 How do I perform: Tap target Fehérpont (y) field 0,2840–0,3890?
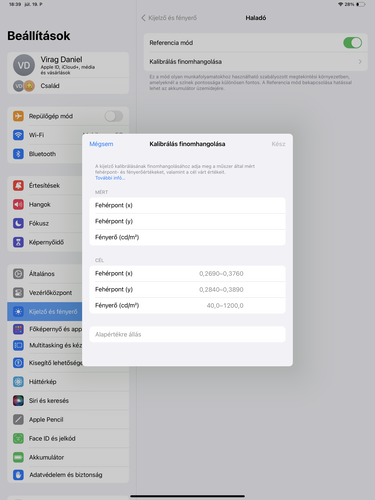click(x=187, y=289)
